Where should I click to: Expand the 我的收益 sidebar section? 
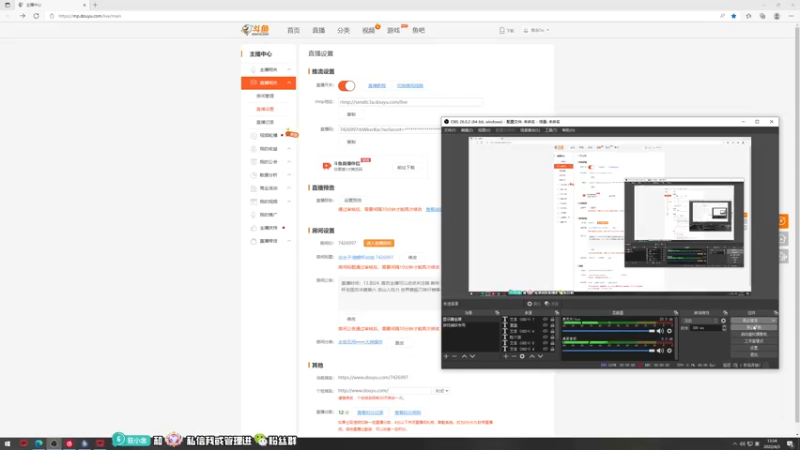(x=289, y=148)
